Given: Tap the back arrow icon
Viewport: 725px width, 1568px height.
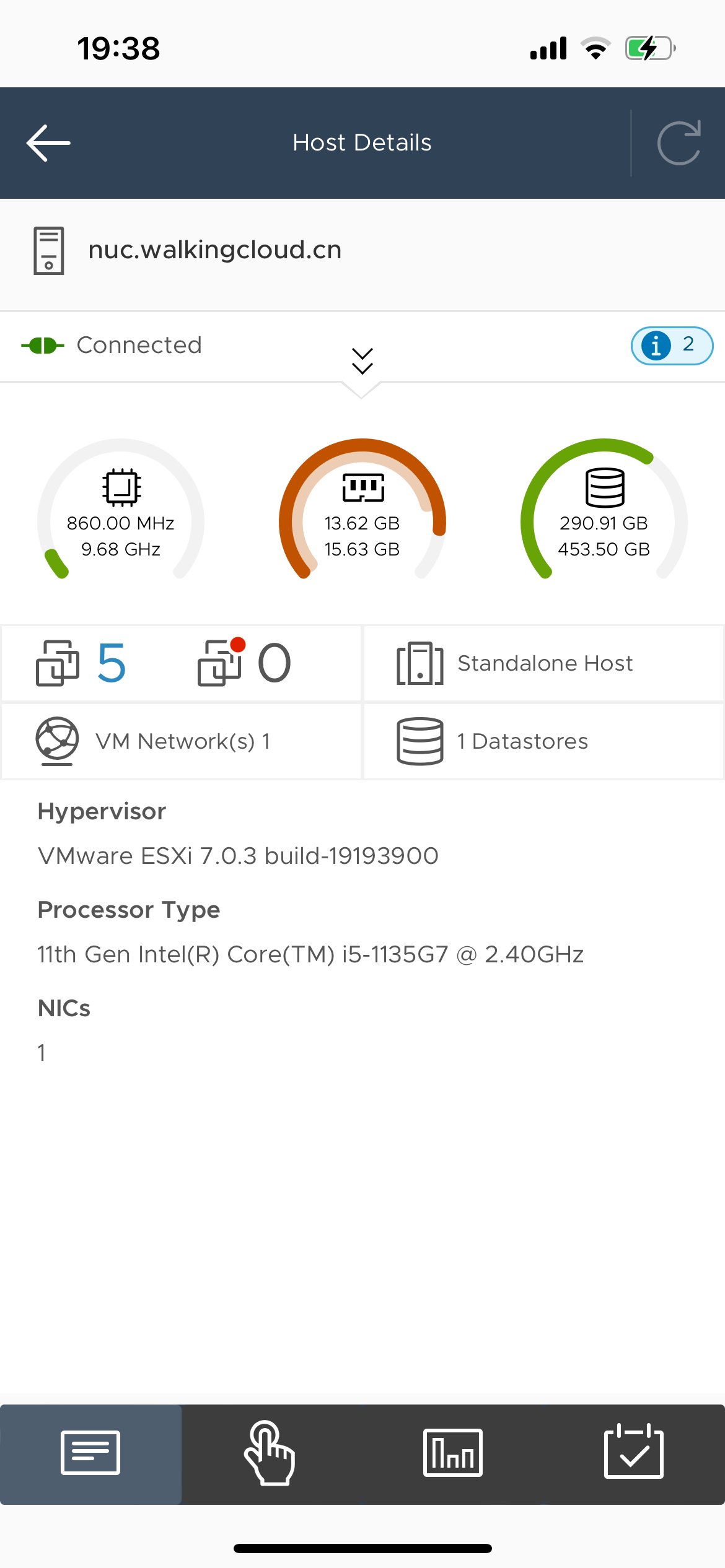Looking at the screenshot, I should coord(48,143).
